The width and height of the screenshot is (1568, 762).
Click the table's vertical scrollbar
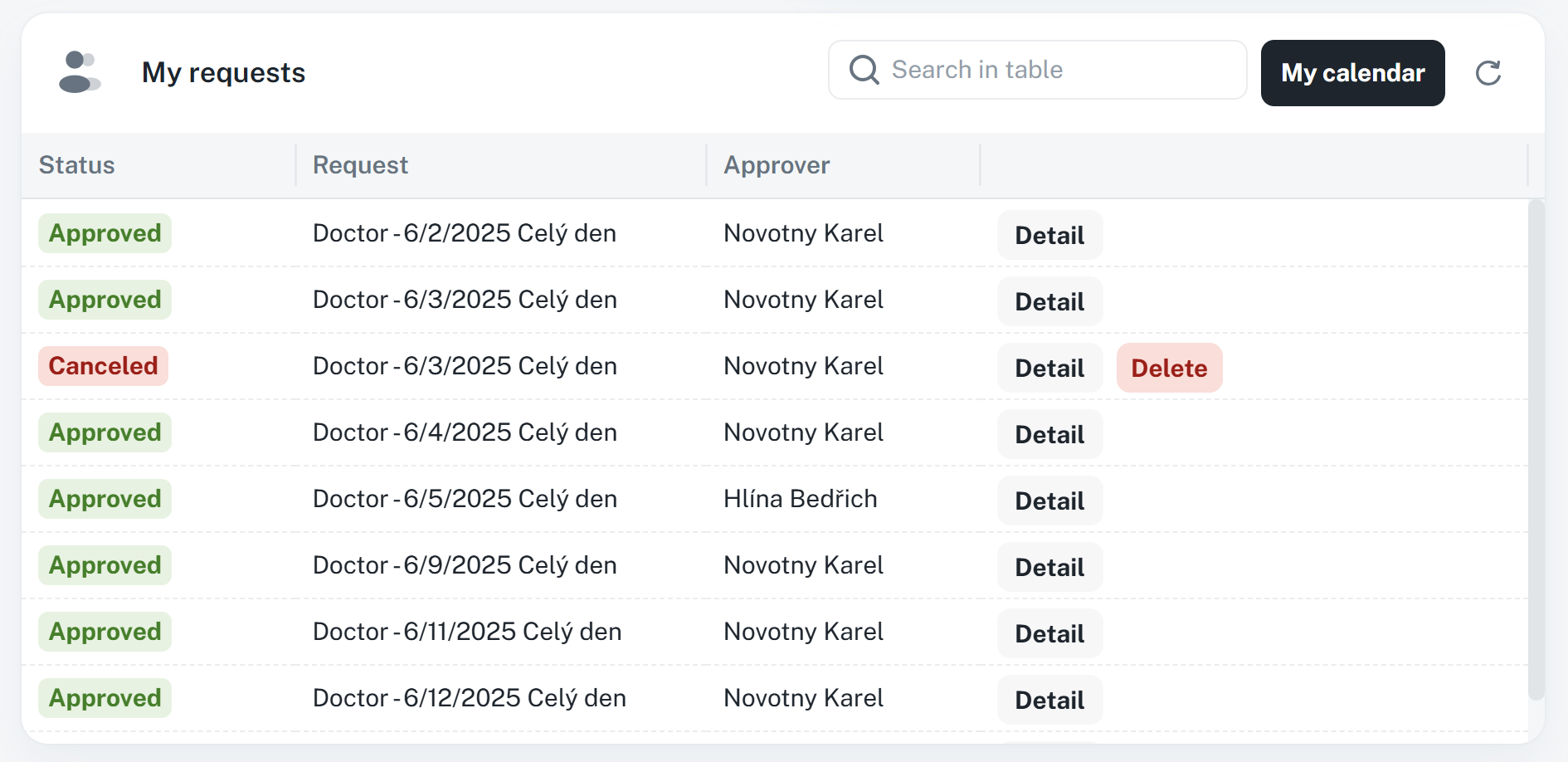[1536, 448]
